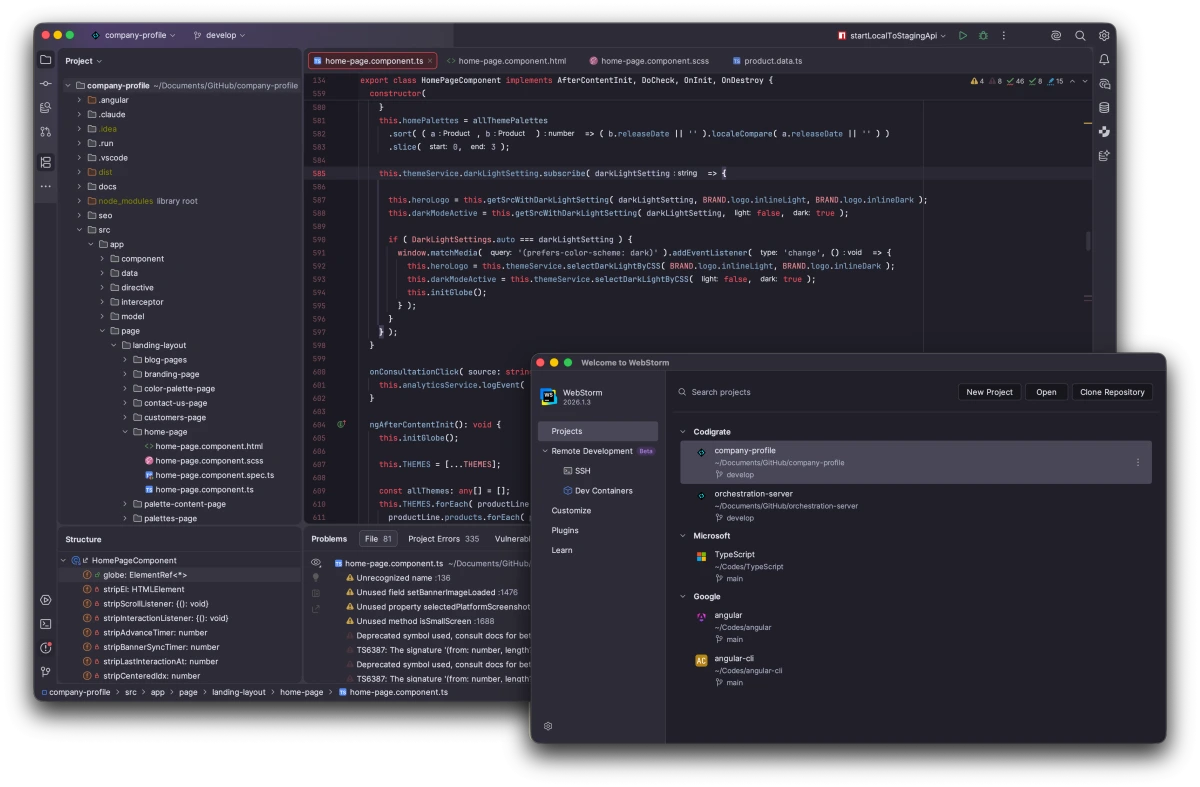1200x787 pixels.
Task: Open the Services tool window icon
Action: click(x=45, y=600)
